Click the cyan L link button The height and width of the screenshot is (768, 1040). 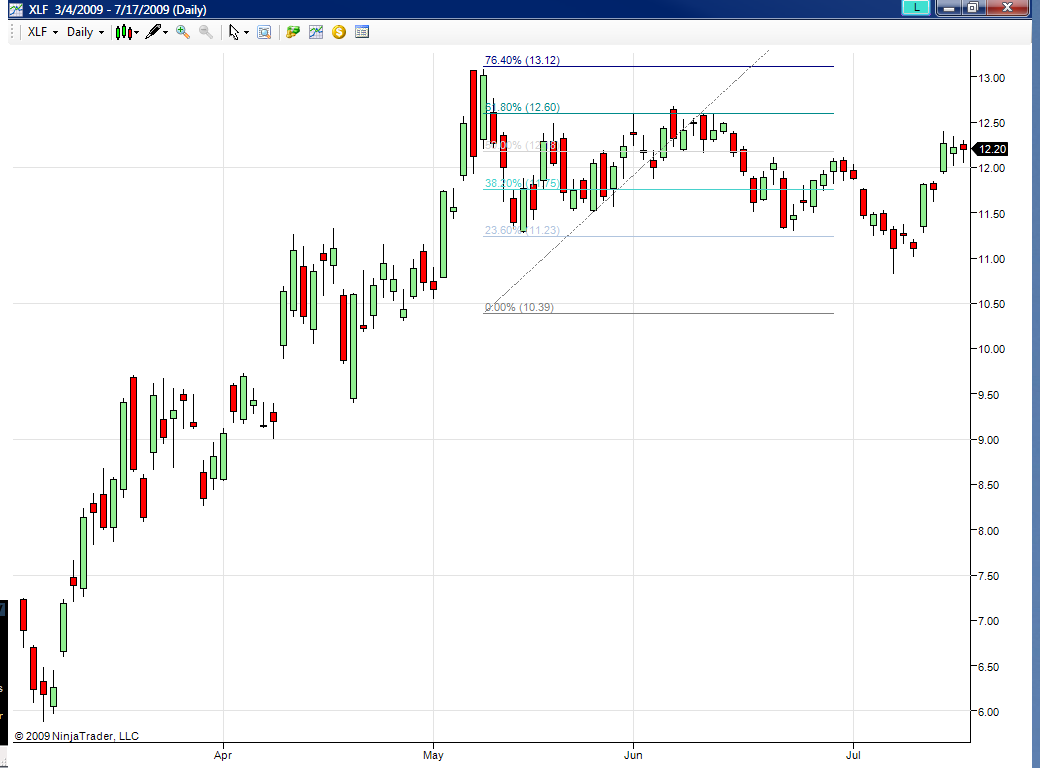916,7
